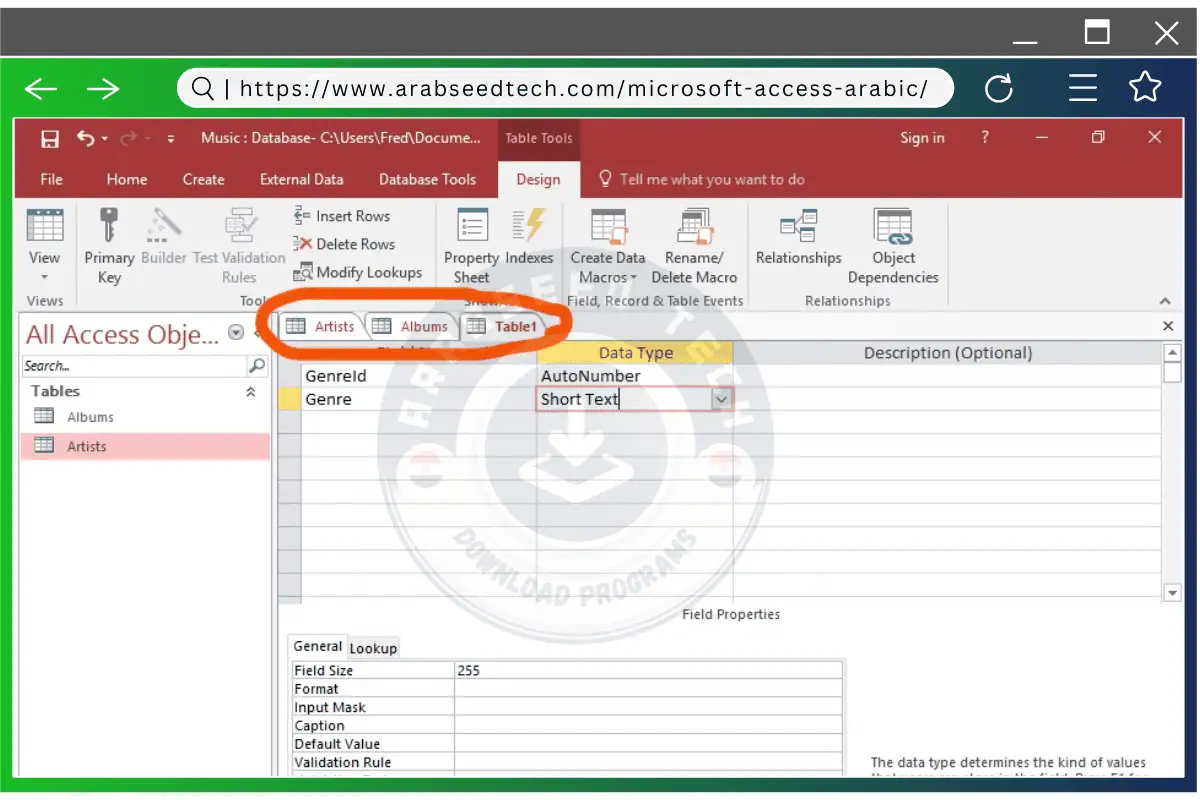
Task: Click Insert Rows in the ribbon
Action: 342,216
